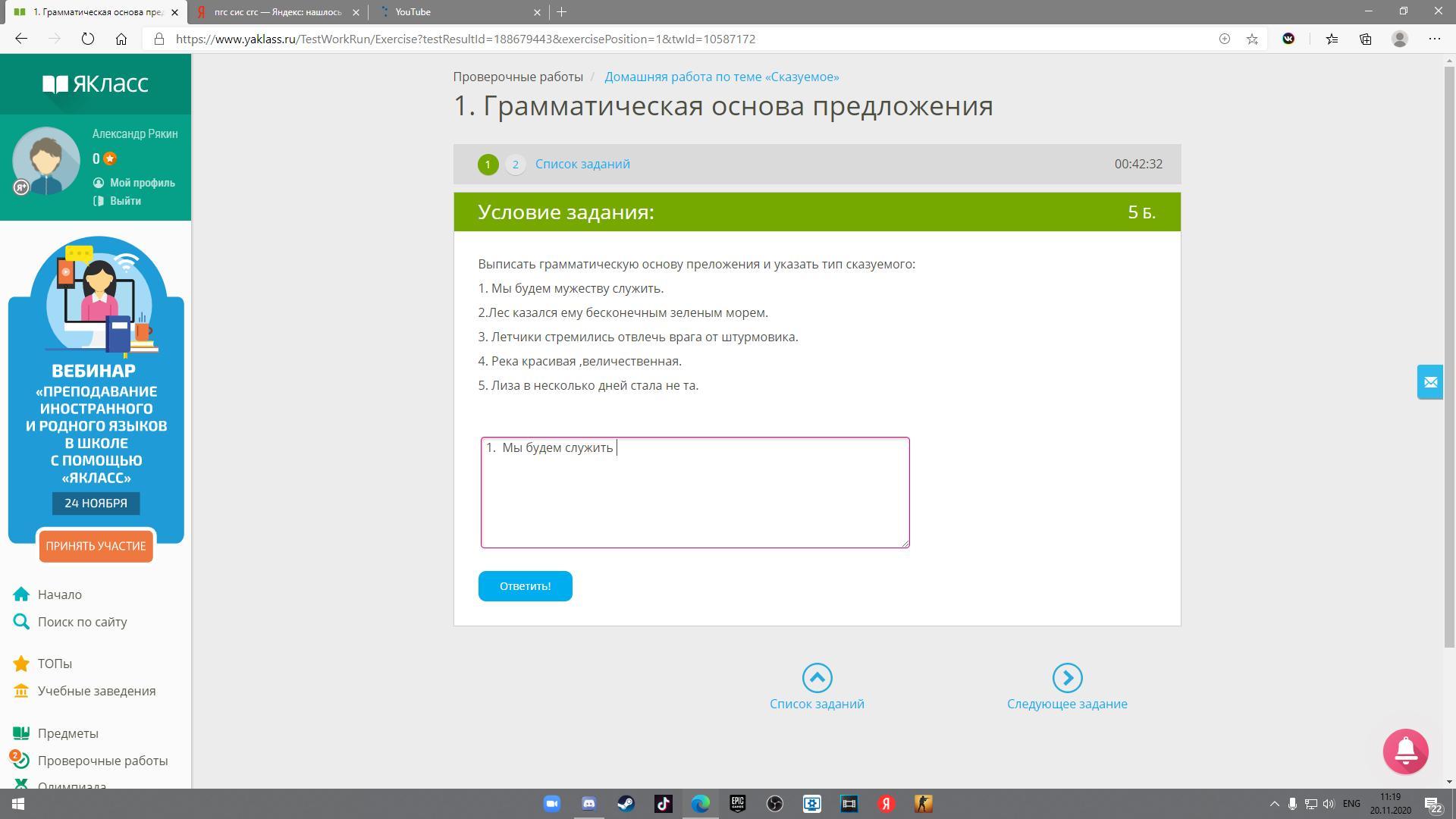1456x819 pixels.
Task: Open ТОПы star item in sidebar
Action: point(55,664)
